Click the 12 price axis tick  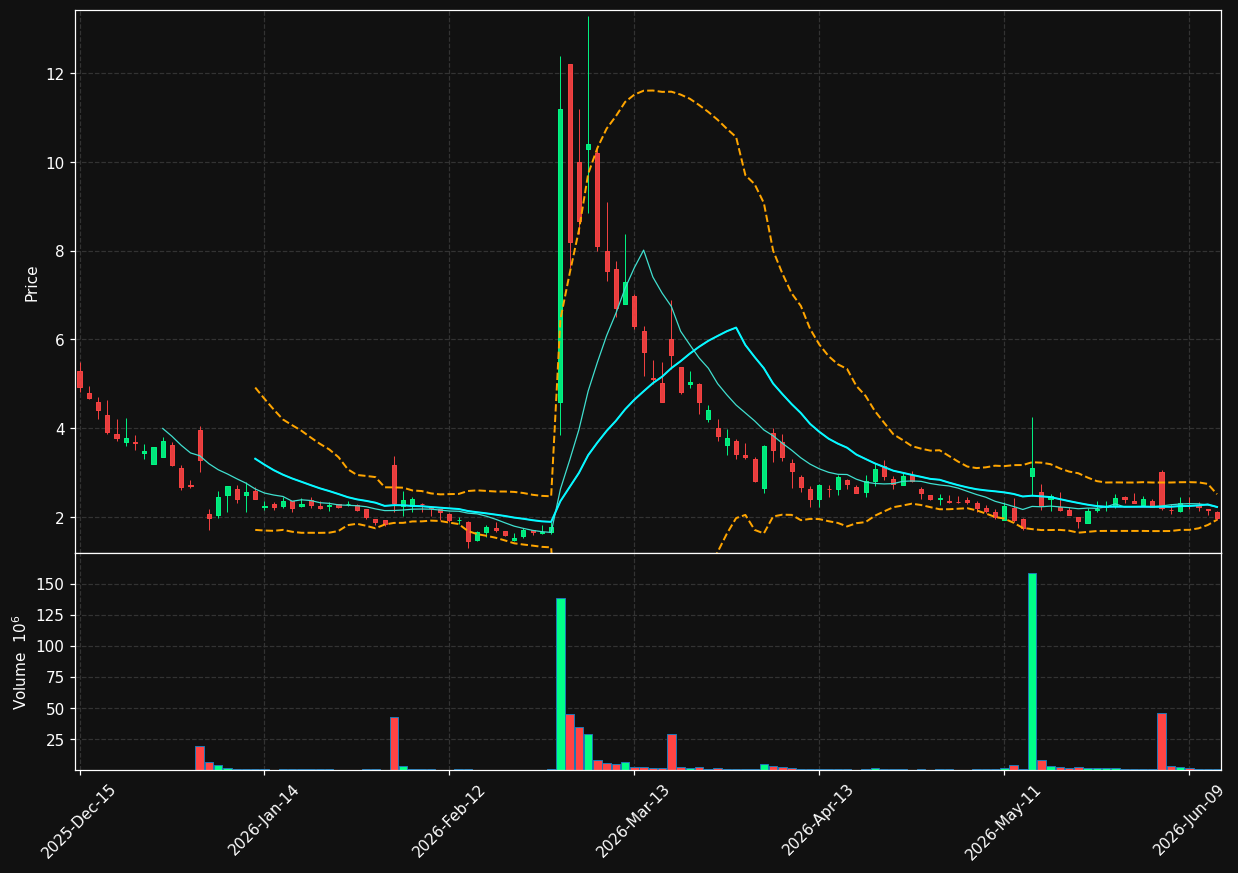(x=54, y=74)
